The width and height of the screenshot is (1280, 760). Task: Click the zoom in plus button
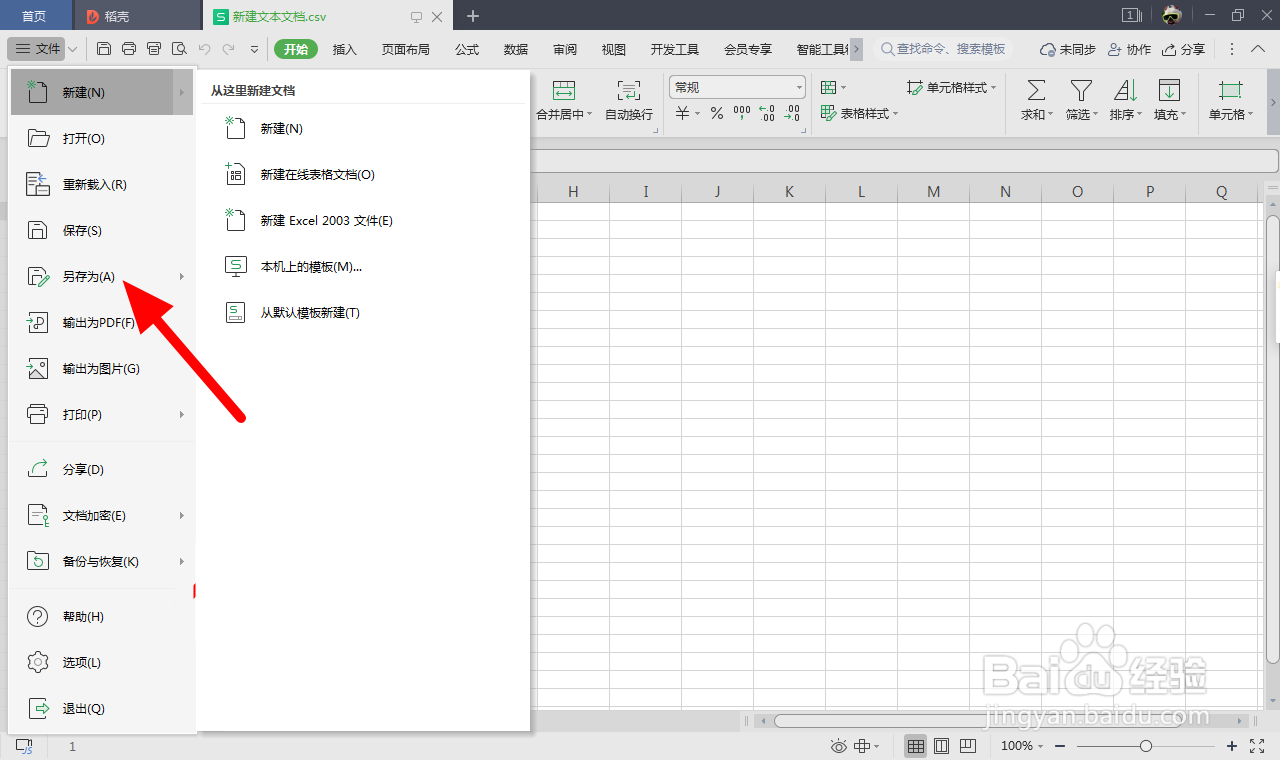point(1232,746)
